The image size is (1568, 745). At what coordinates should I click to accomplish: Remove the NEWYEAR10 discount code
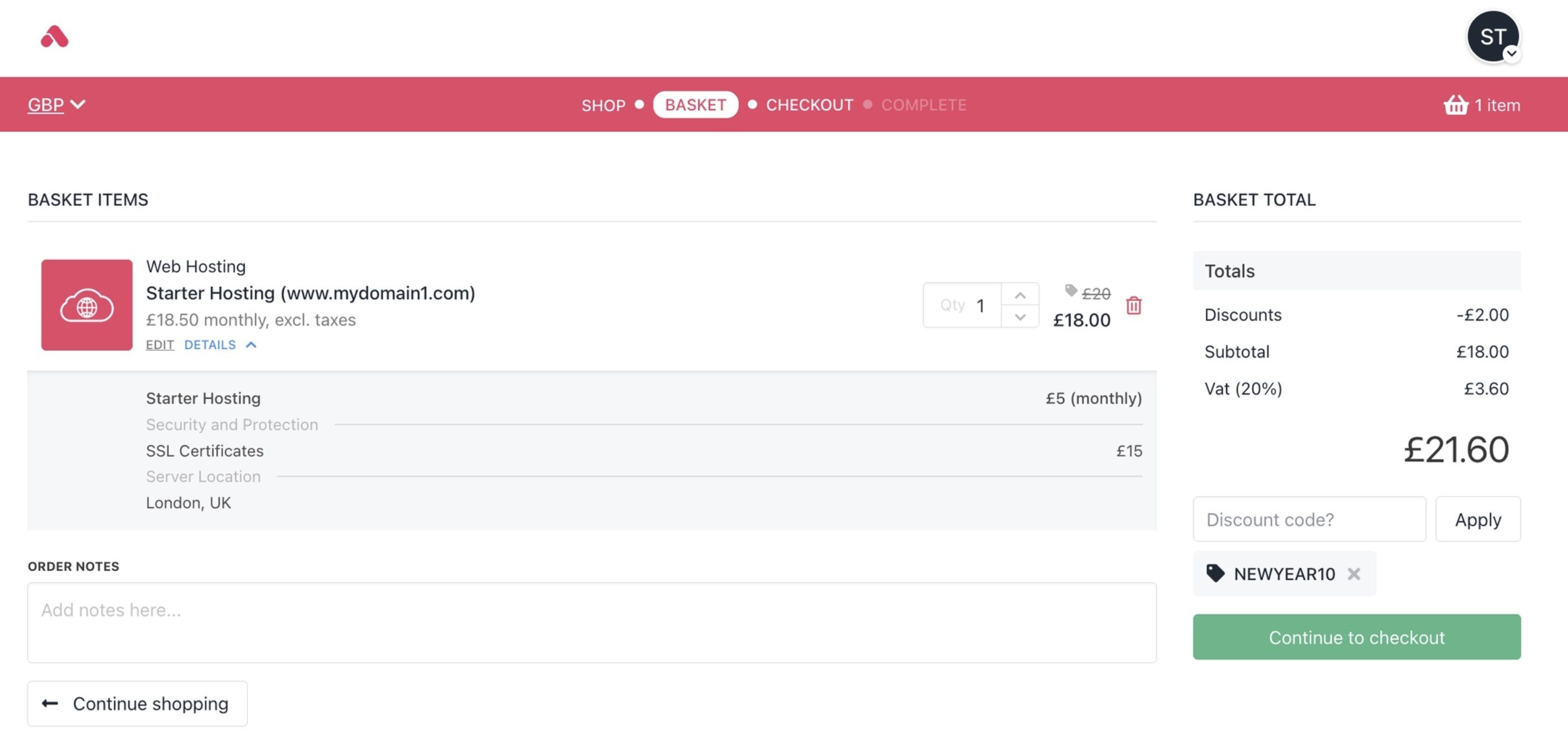coord(1353,573)
